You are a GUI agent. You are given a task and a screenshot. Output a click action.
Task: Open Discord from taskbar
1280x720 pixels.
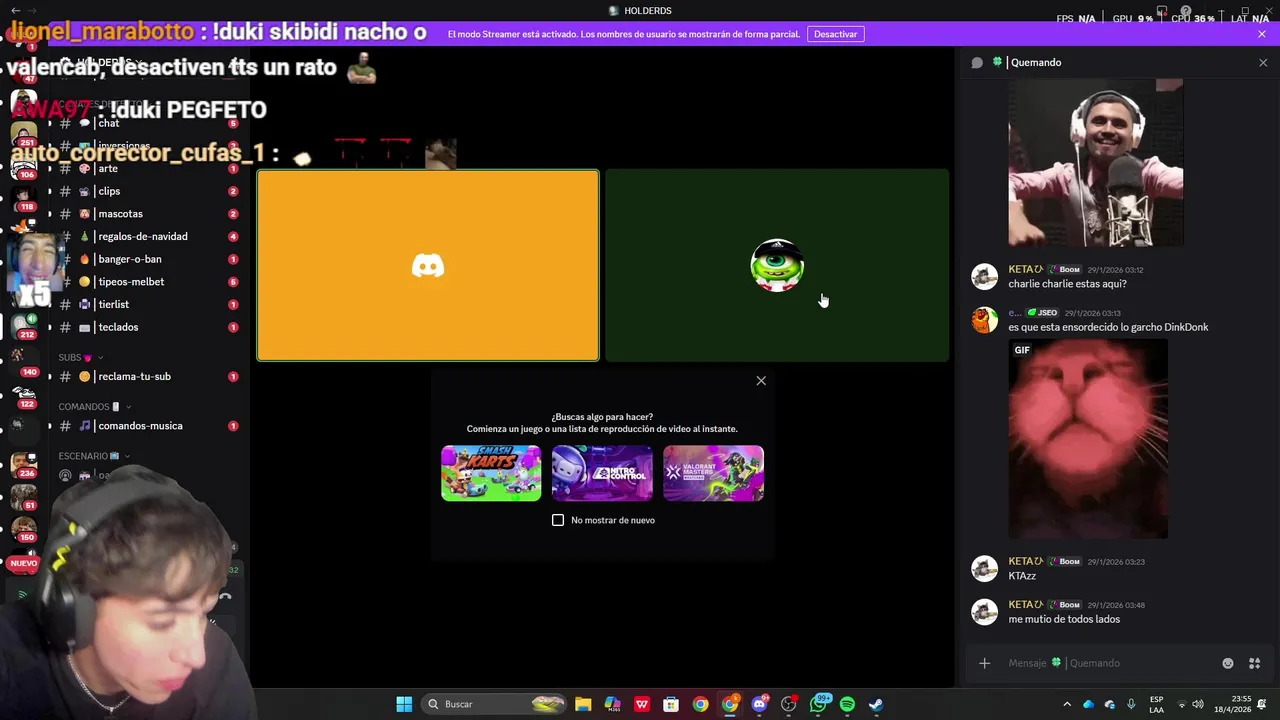759,704
